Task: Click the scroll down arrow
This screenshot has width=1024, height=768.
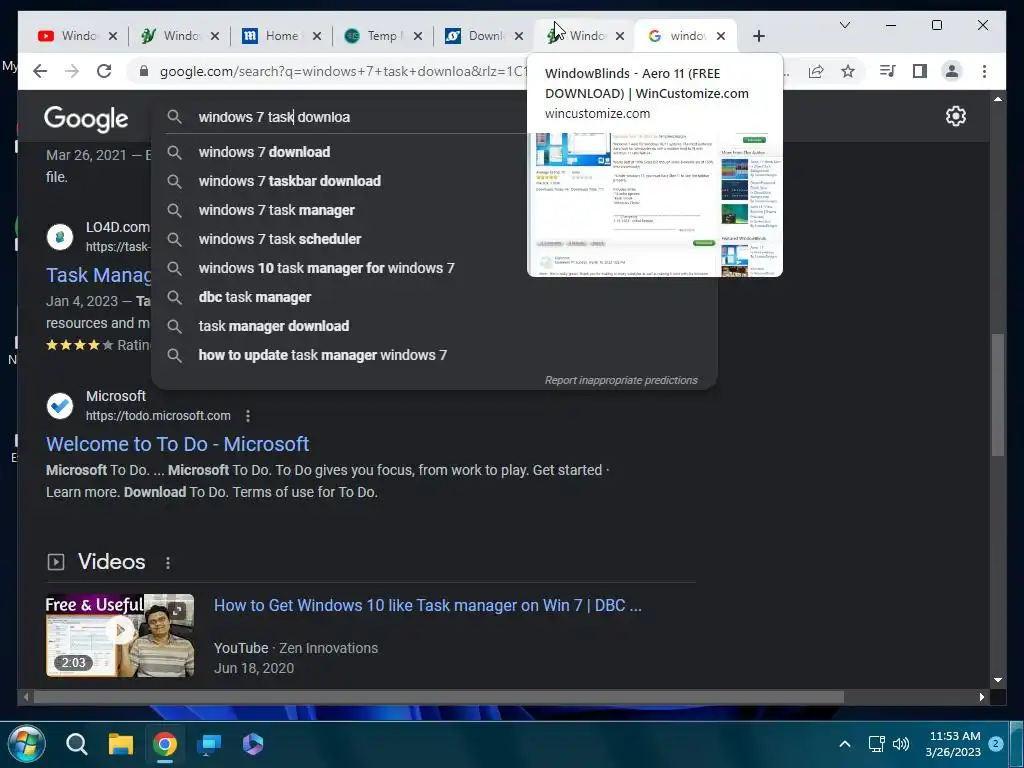Action: click(x=997, y=680)
